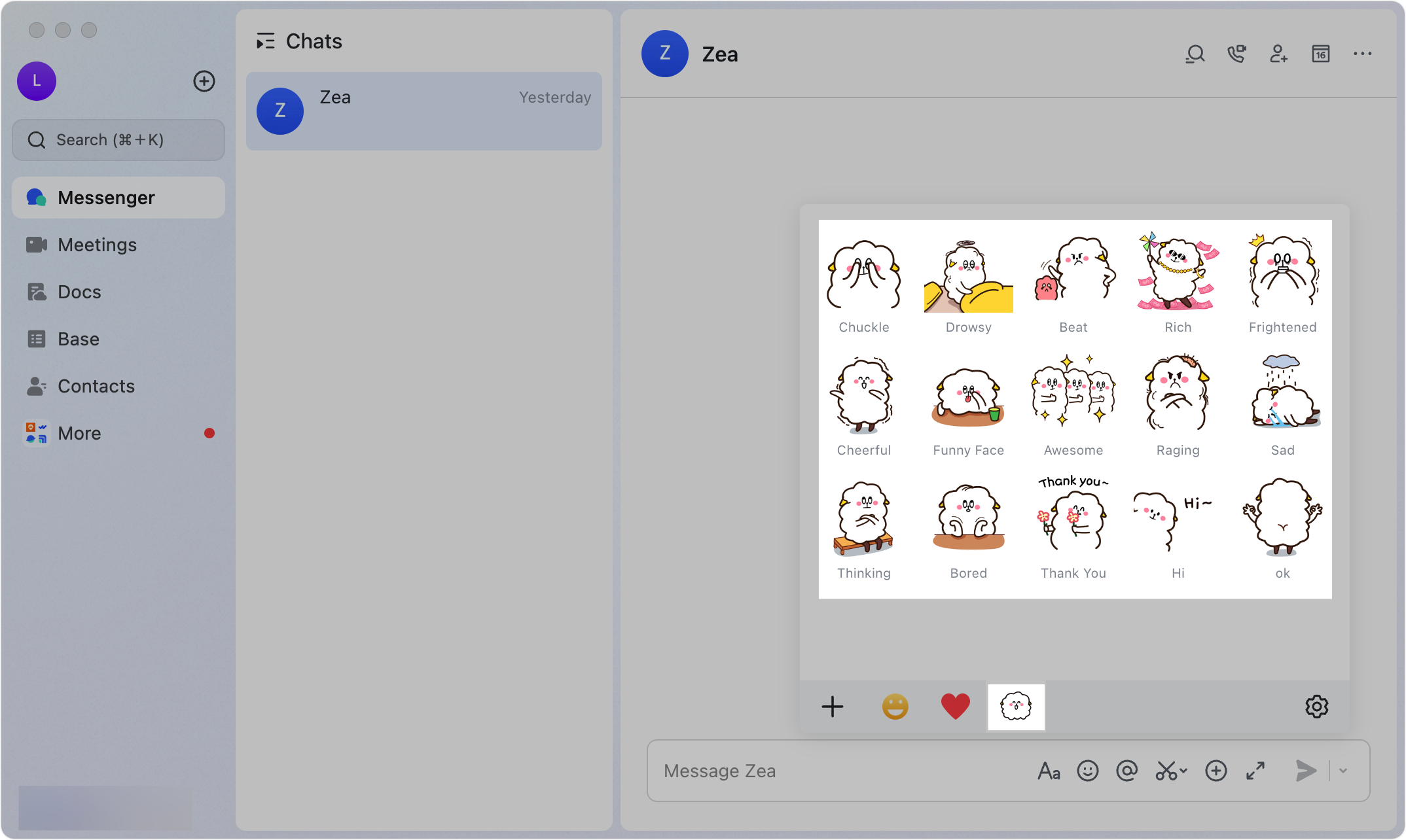Open Meetings from the sidebar
This screenshot has height=840, width=1406.
(97, 244)
